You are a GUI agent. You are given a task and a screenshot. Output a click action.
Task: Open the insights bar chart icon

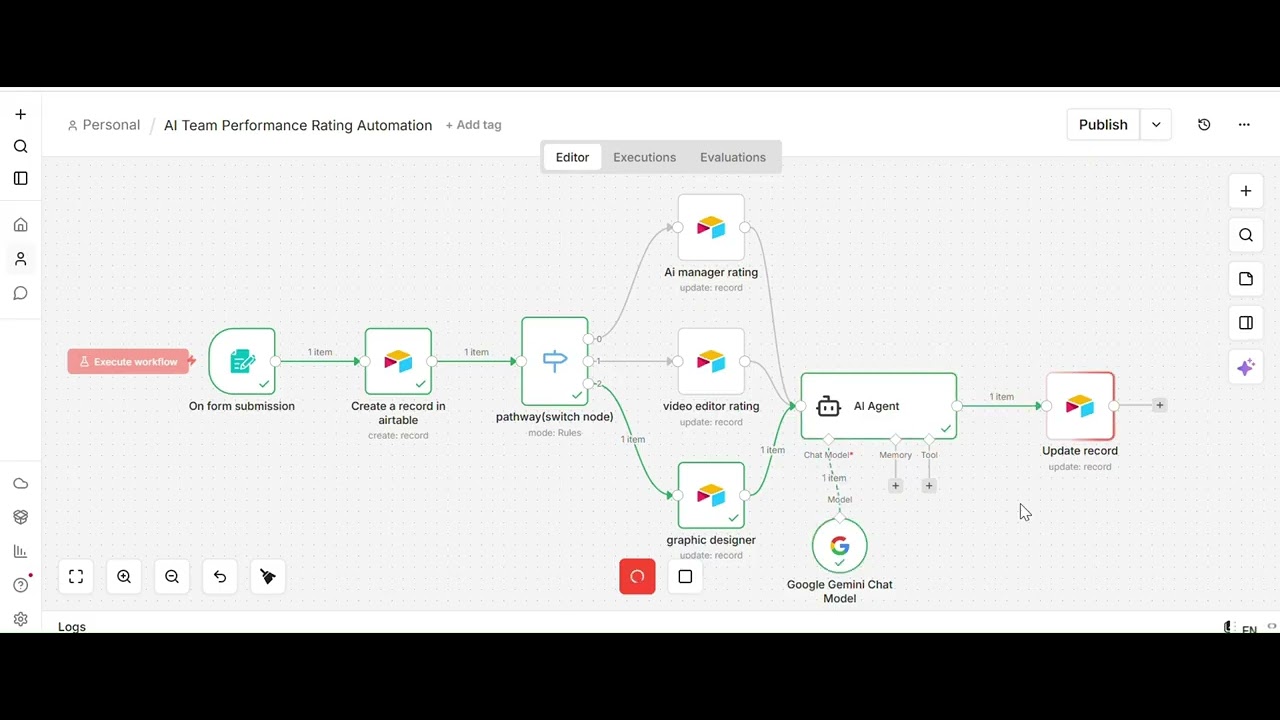tap(20, 551)
